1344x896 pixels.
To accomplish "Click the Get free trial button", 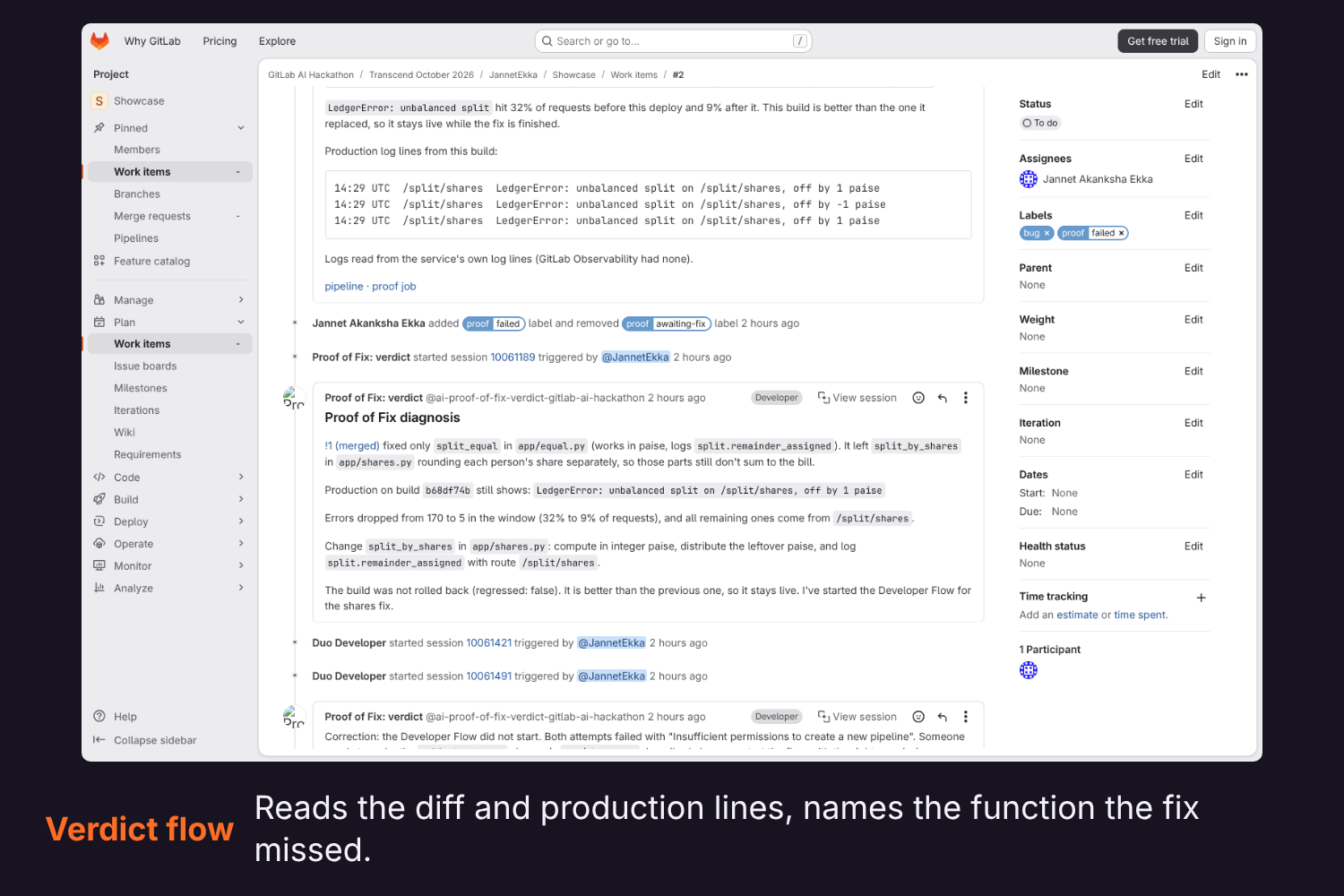I will [x=1158, y=41].
